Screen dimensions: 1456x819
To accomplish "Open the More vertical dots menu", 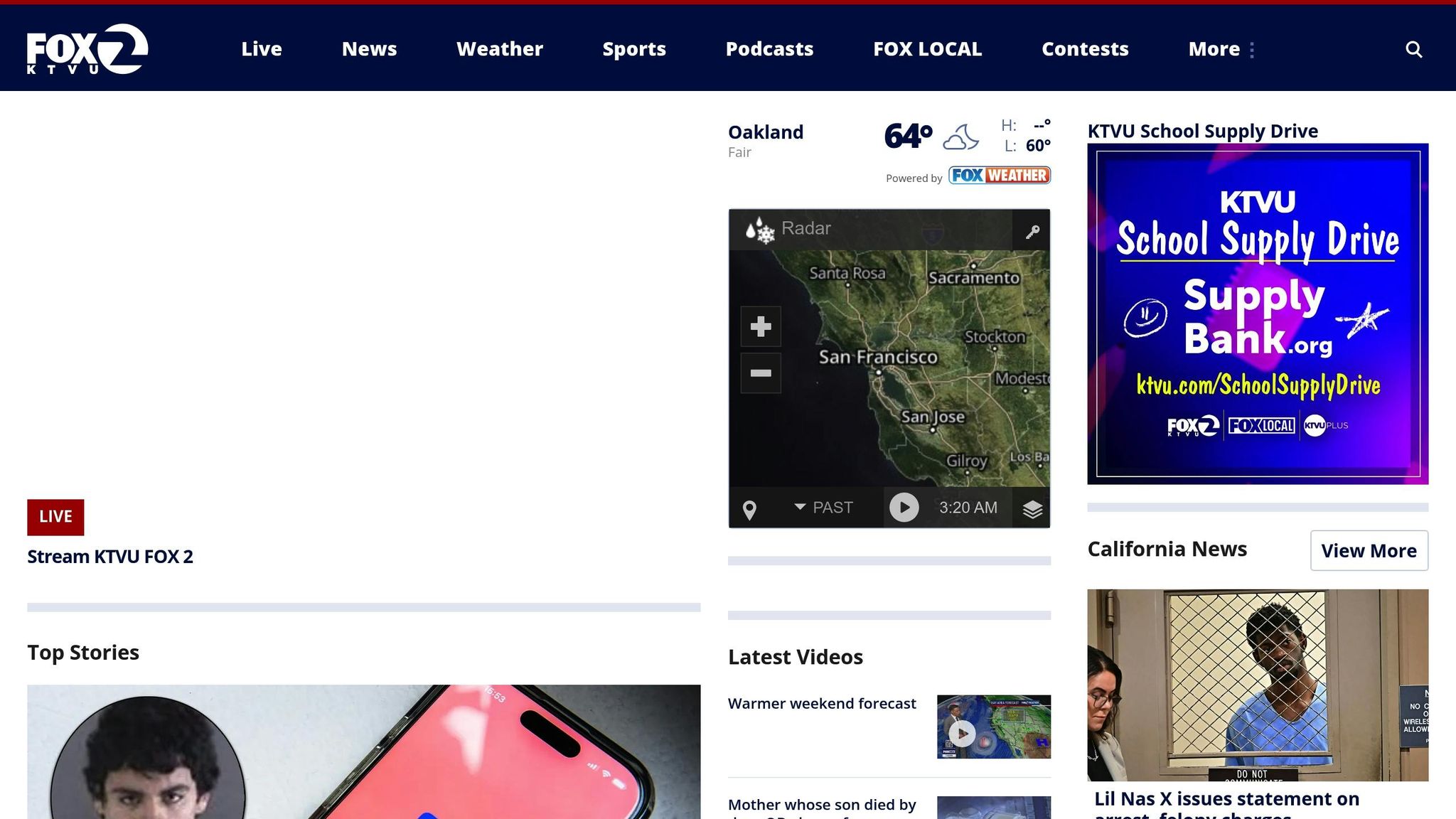I will point(1251,50).
